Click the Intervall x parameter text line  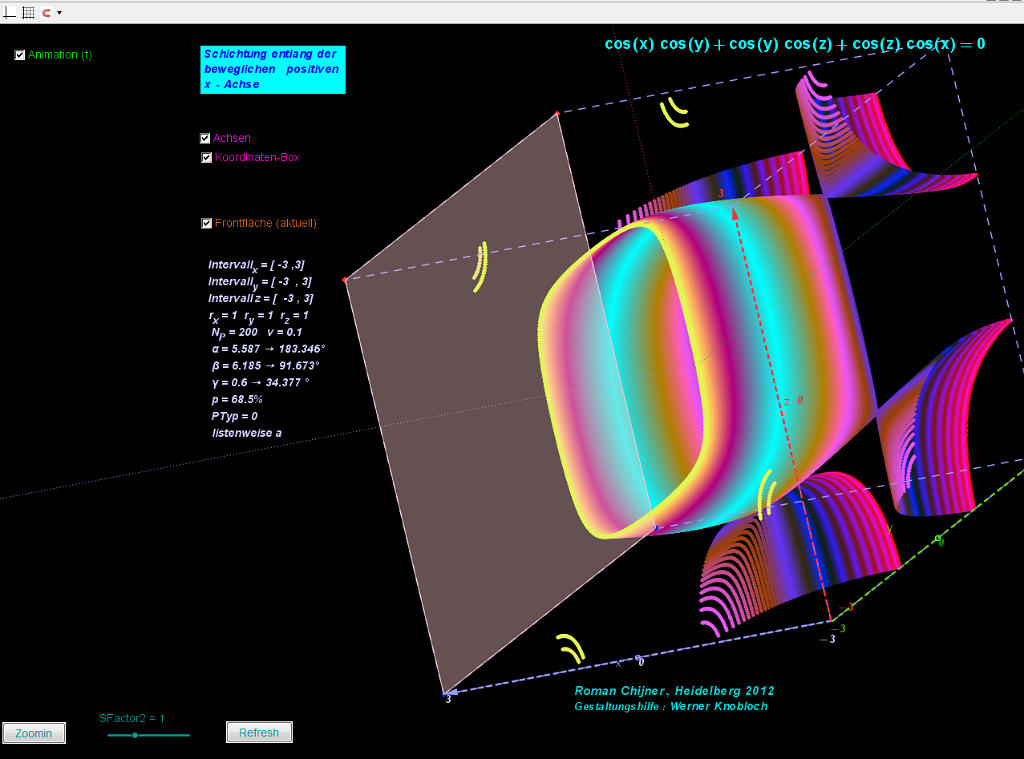click(x=257, y=265)
